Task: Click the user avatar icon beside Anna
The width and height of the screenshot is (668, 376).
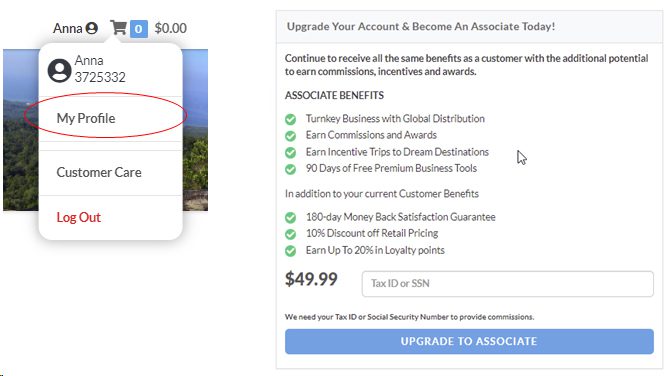Action: 92,28
